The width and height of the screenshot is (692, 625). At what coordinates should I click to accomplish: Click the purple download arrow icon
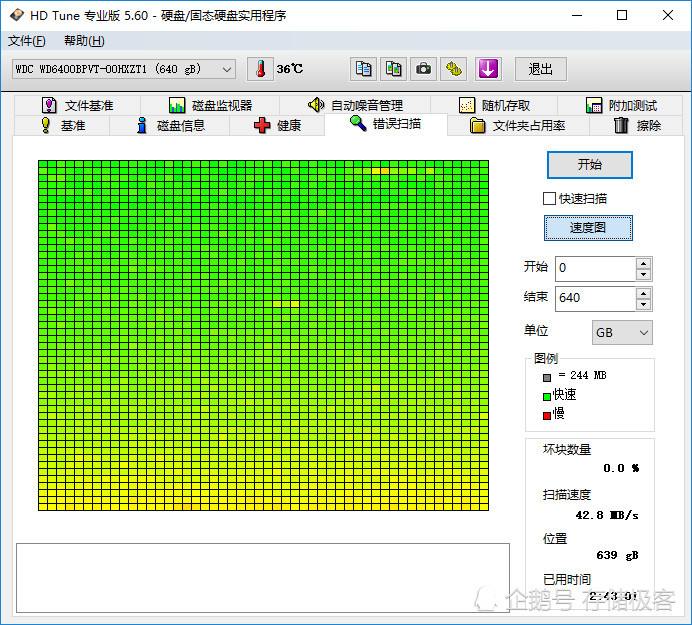tap(488, 69)
